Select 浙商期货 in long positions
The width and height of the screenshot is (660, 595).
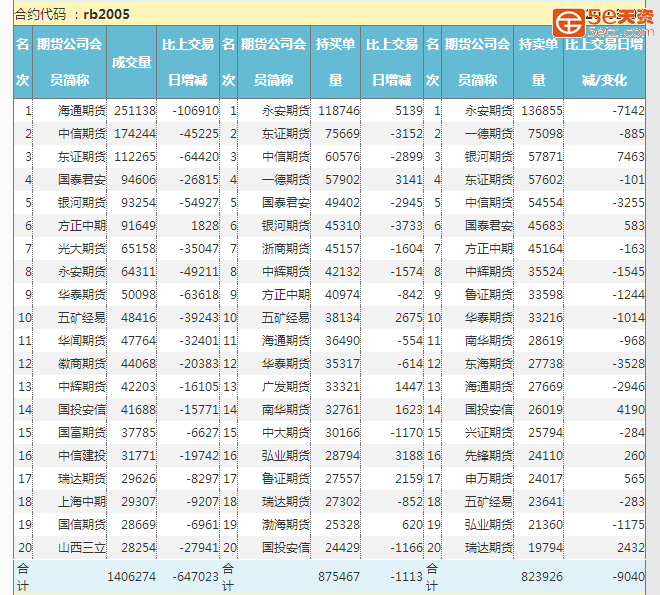coord(286,249)
